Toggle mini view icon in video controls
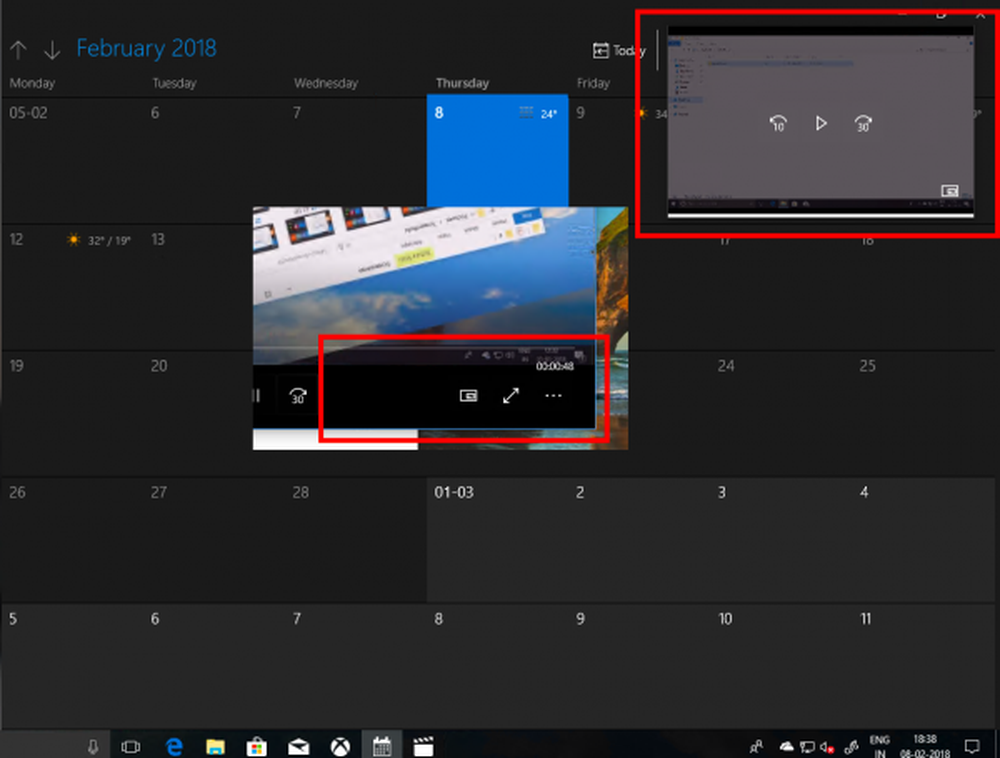Viewport: 1000px width, 758px height. point(468,396)
